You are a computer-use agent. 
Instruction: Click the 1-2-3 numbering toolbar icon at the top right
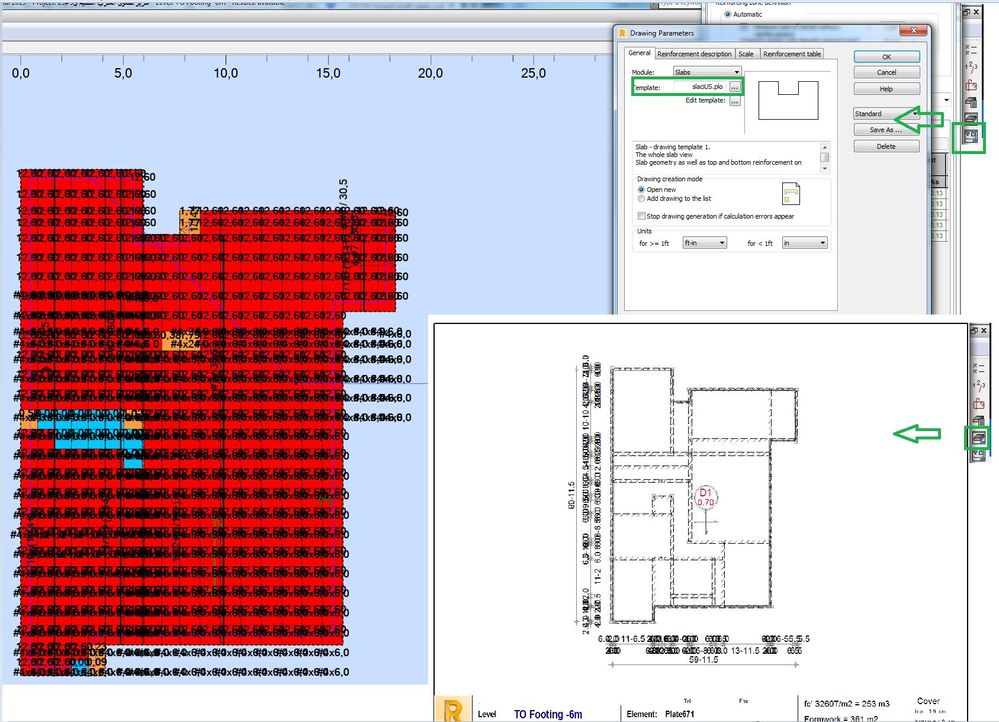pyautogui.click(x=970, y=66)
